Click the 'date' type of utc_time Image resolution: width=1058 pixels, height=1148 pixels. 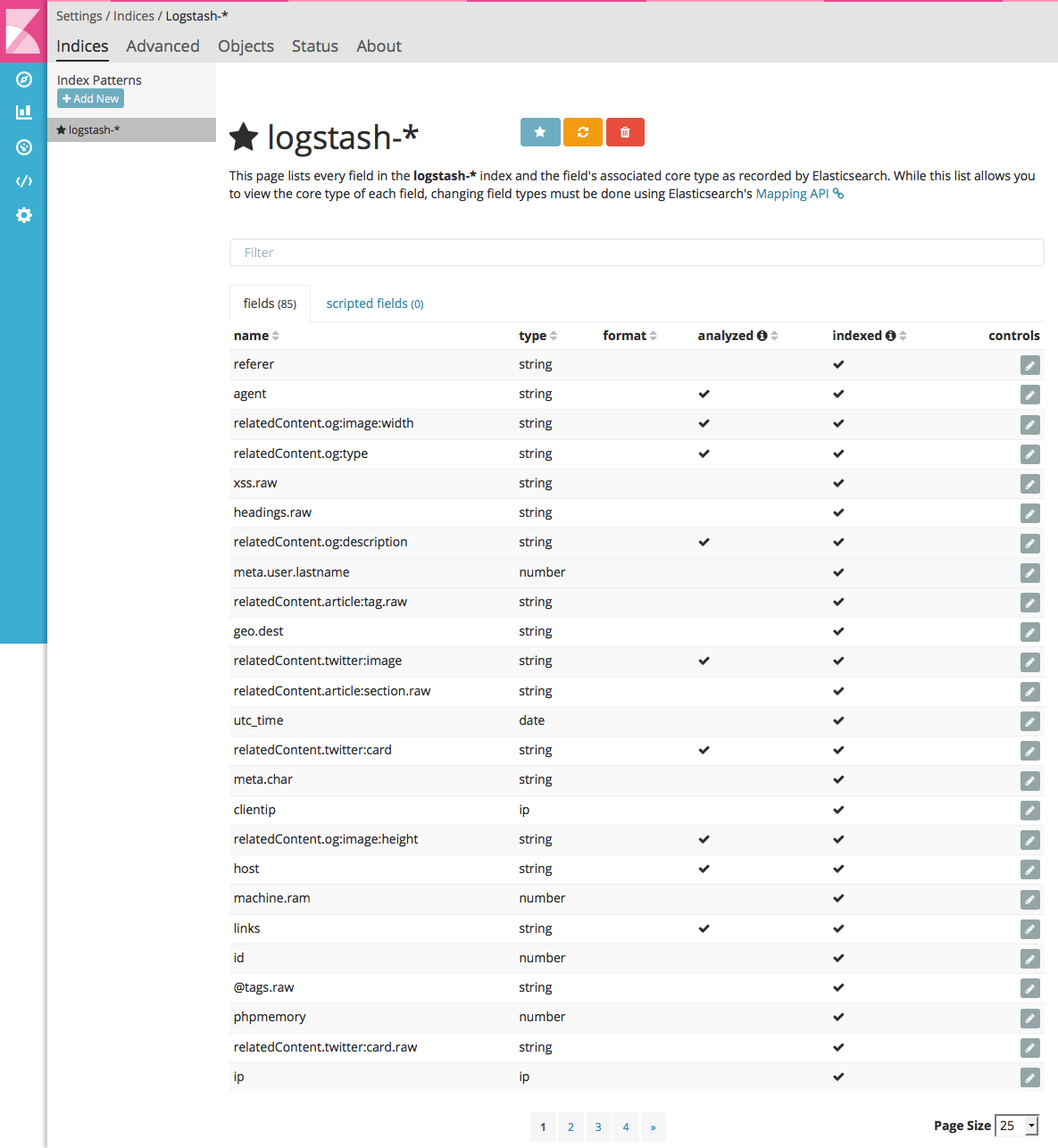[x=532, y=720]
